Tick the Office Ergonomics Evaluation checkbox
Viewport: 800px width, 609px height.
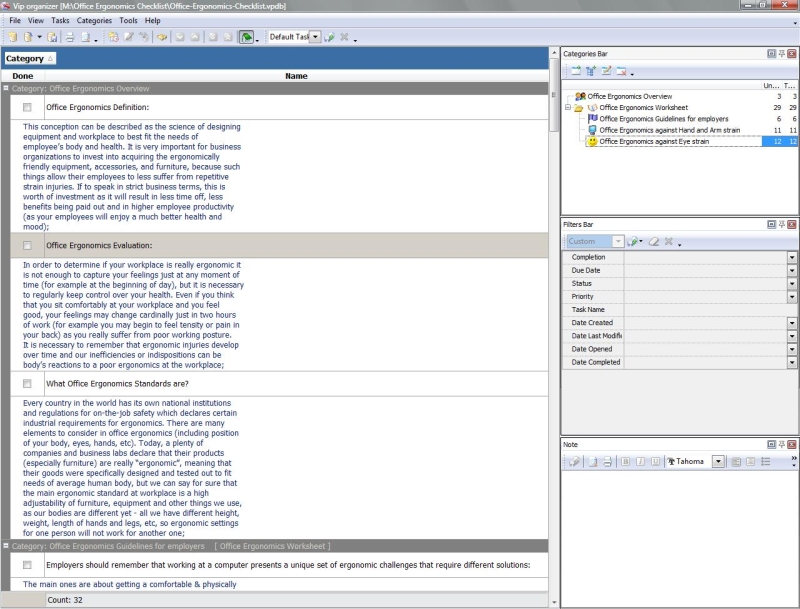(27, 245)
